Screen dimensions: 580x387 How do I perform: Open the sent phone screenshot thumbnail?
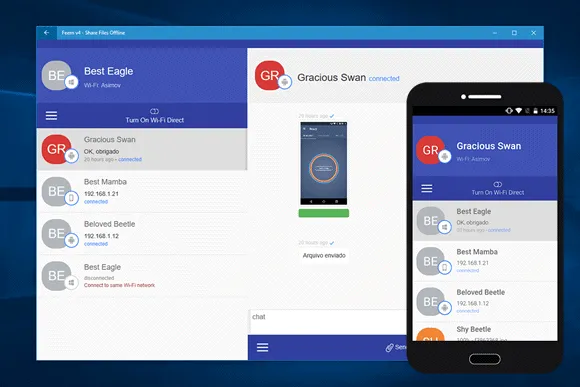[x=324, y=163]
